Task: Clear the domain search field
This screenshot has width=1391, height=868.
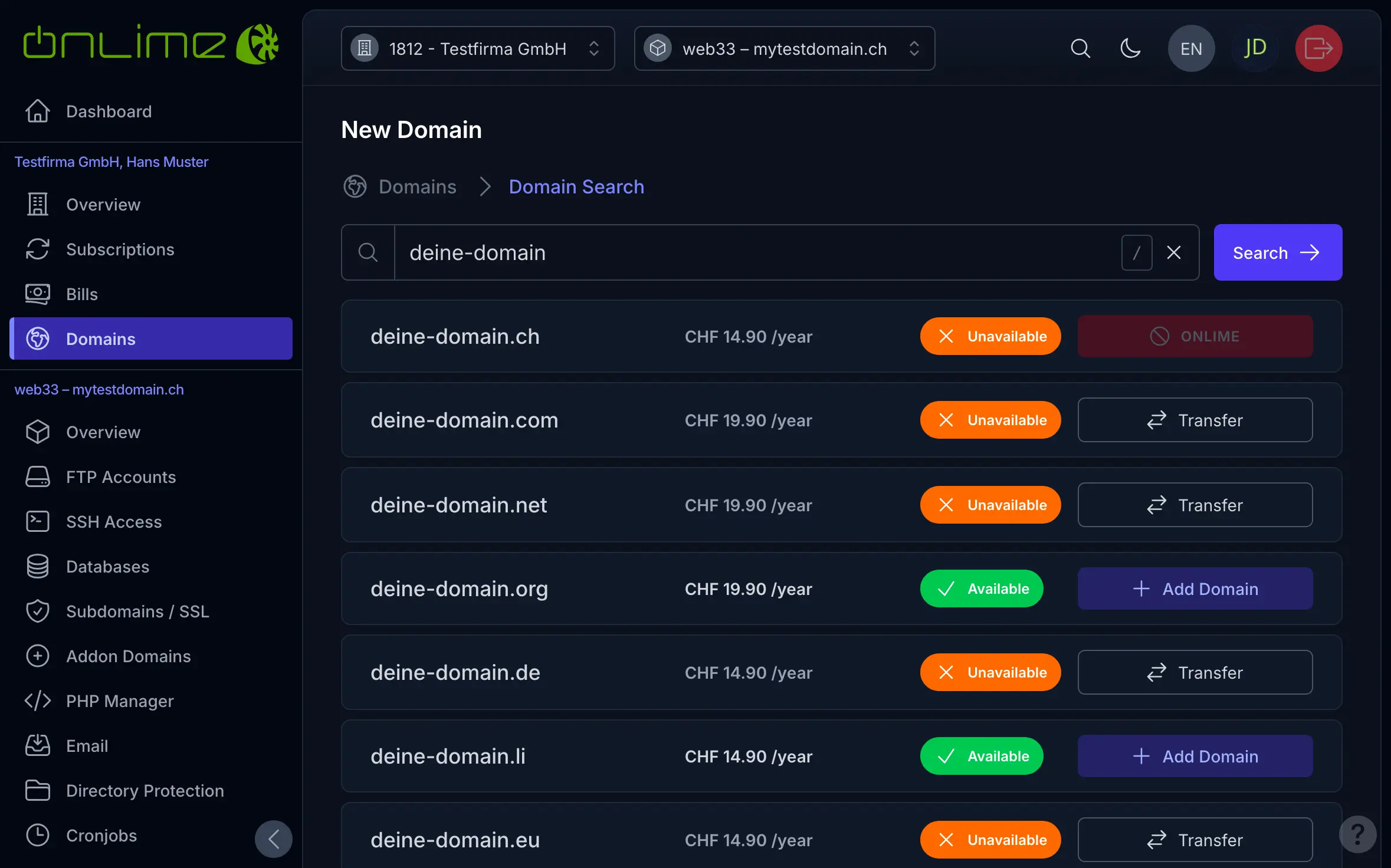Action: 1173,252
